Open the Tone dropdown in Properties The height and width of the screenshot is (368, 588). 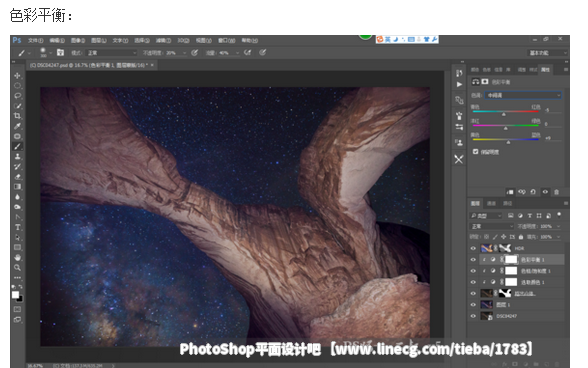tap(524, 95)
